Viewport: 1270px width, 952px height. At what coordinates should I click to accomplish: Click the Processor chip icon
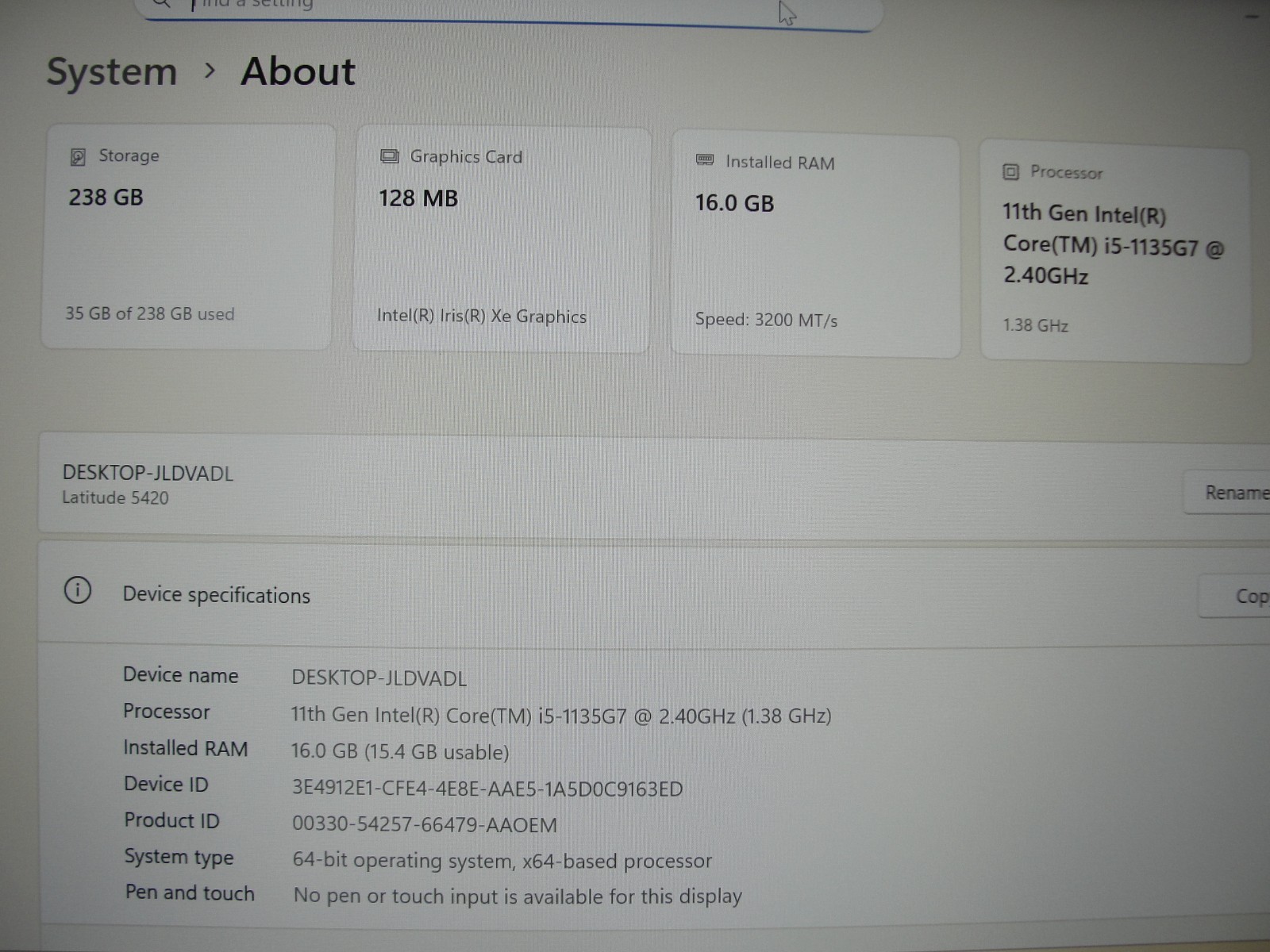[x=1010, y=171]
